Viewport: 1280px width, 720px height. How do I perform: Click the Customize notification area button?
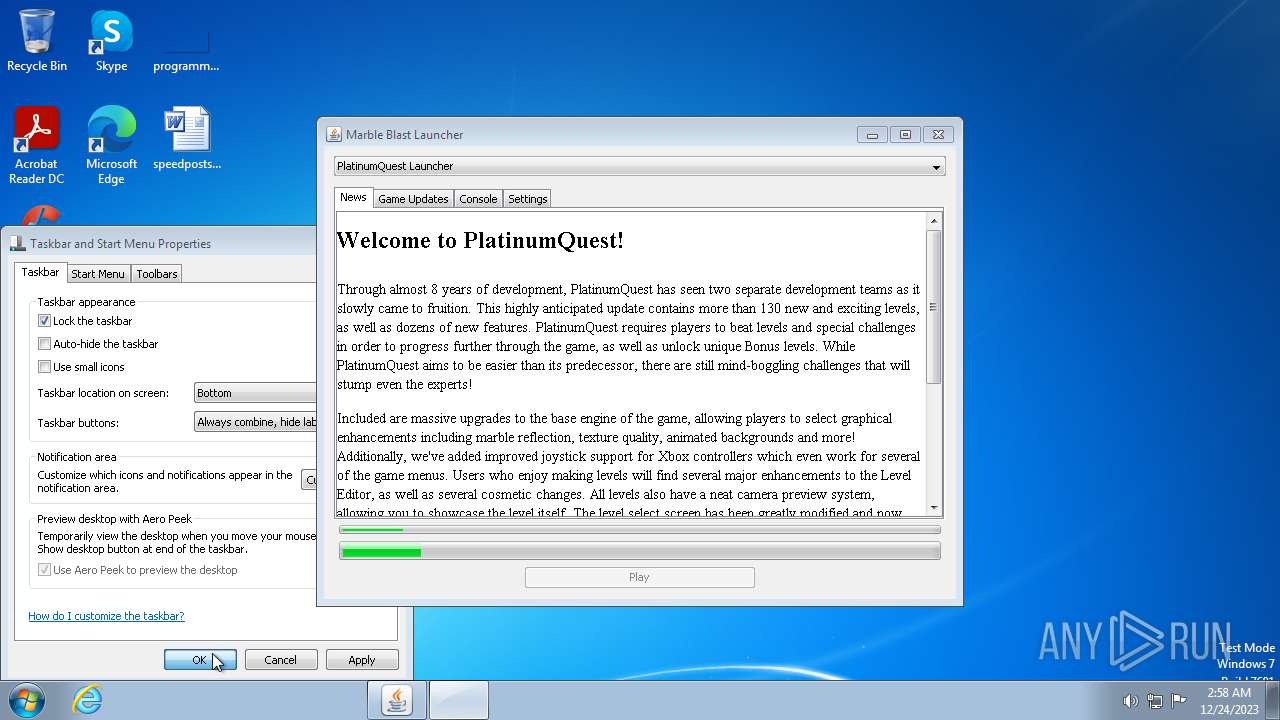309,480
